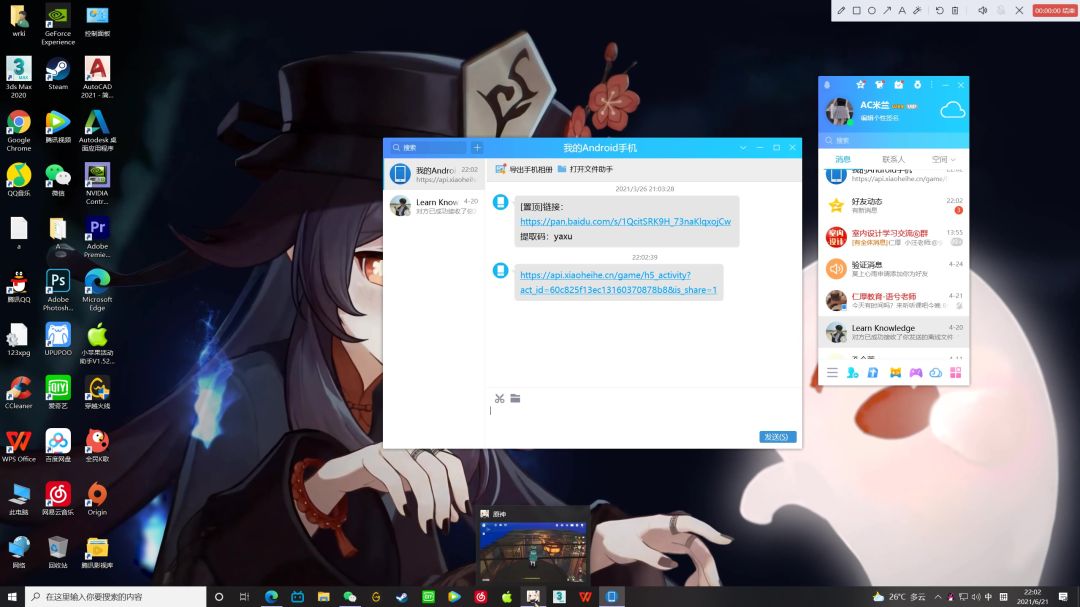Open Steam desktop shortcut
The height and width of the screenshot is (607, 1080).
[58, 74]
